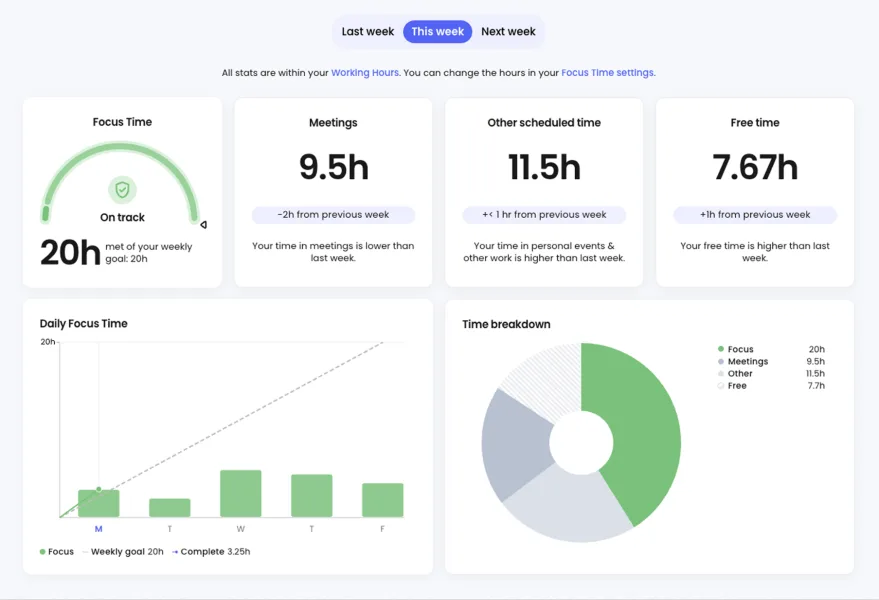Click the green Focus dot in the Daily Focus Time legend
Image resolution: width=879 pixels, height=600 pixels.
[40, 551]
